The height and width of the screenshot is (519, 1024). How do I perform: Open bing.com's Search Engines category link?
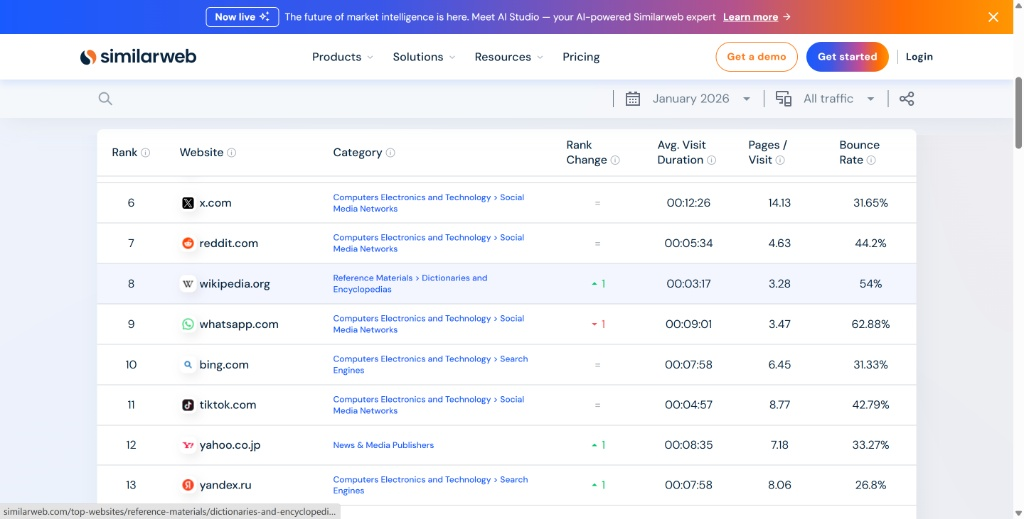(x=430, y=364)
